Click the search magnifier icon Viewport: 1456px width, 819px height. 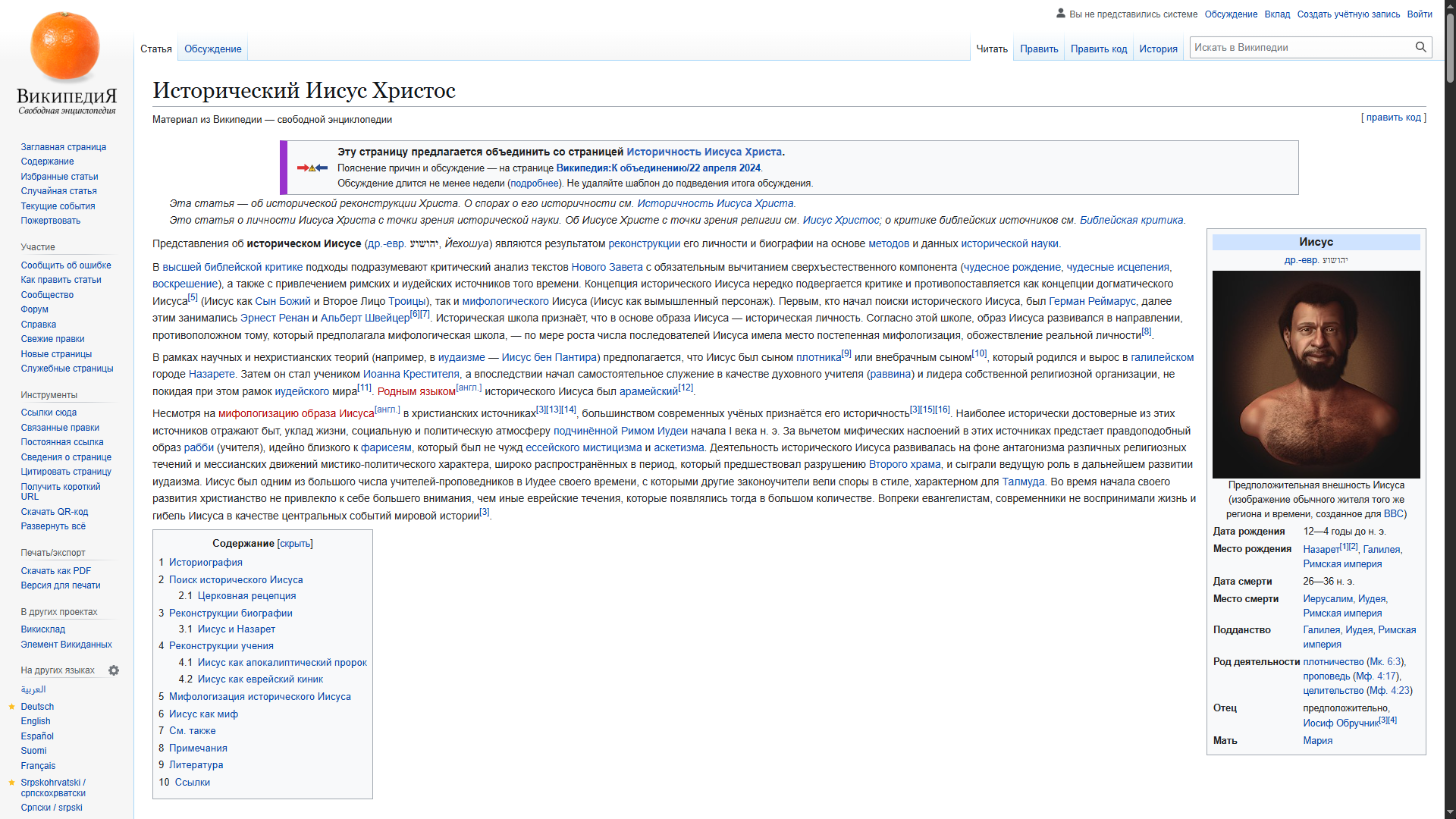[x=1420, y=47]
